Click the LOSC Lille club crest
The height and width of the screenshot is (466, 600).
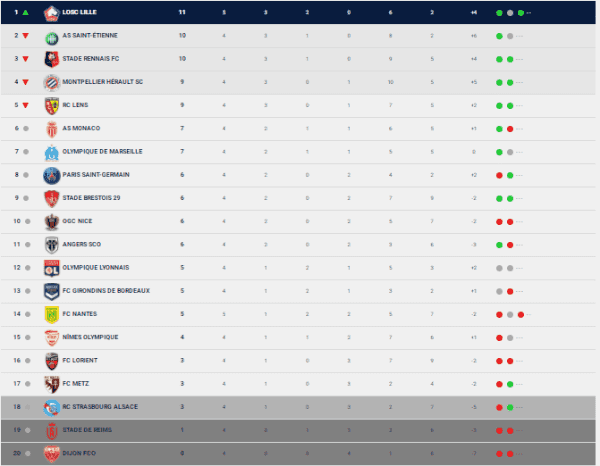pos(52,13)
